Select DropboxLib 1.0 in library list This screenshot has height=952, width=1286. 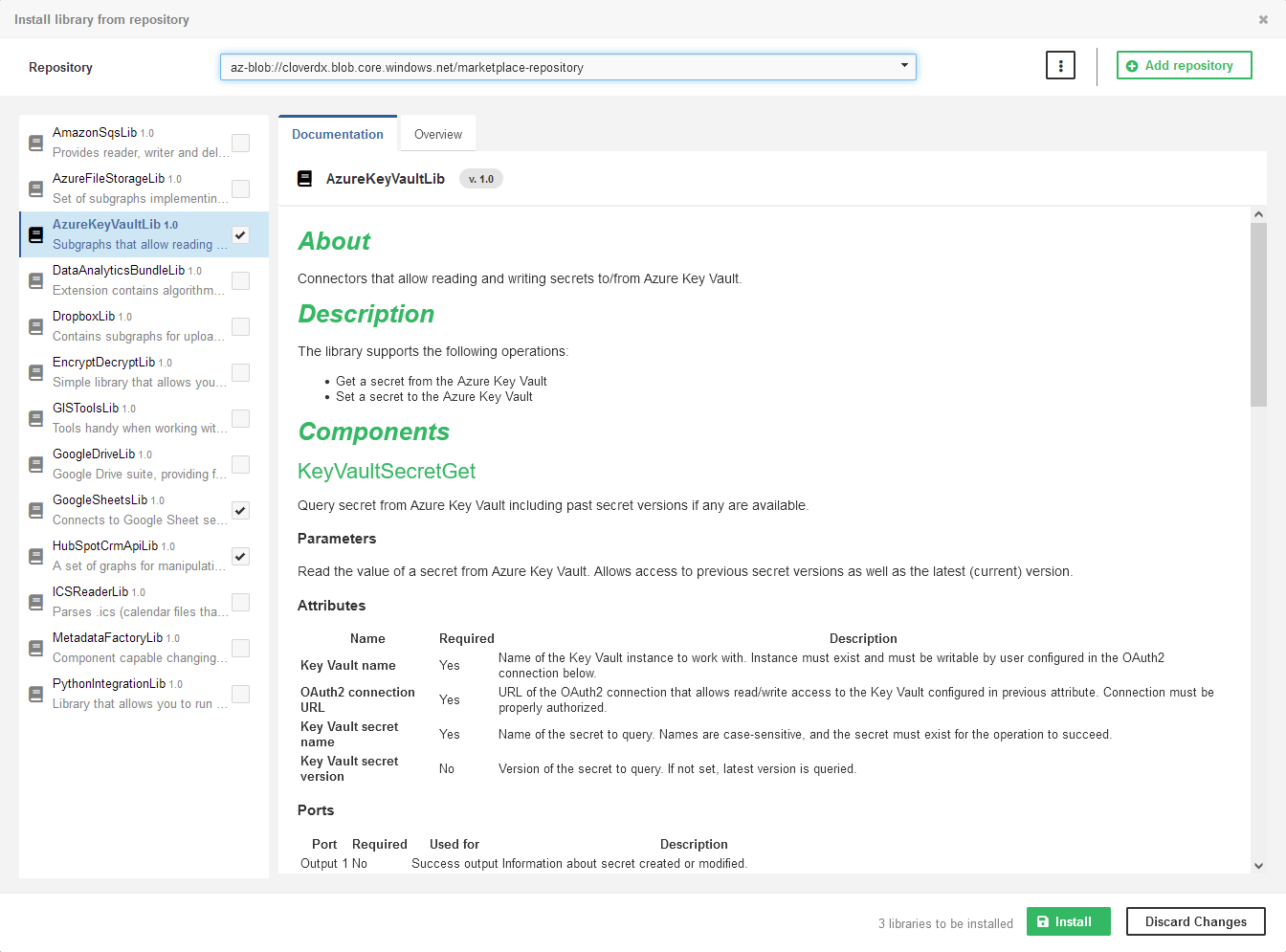click(144, 326)
